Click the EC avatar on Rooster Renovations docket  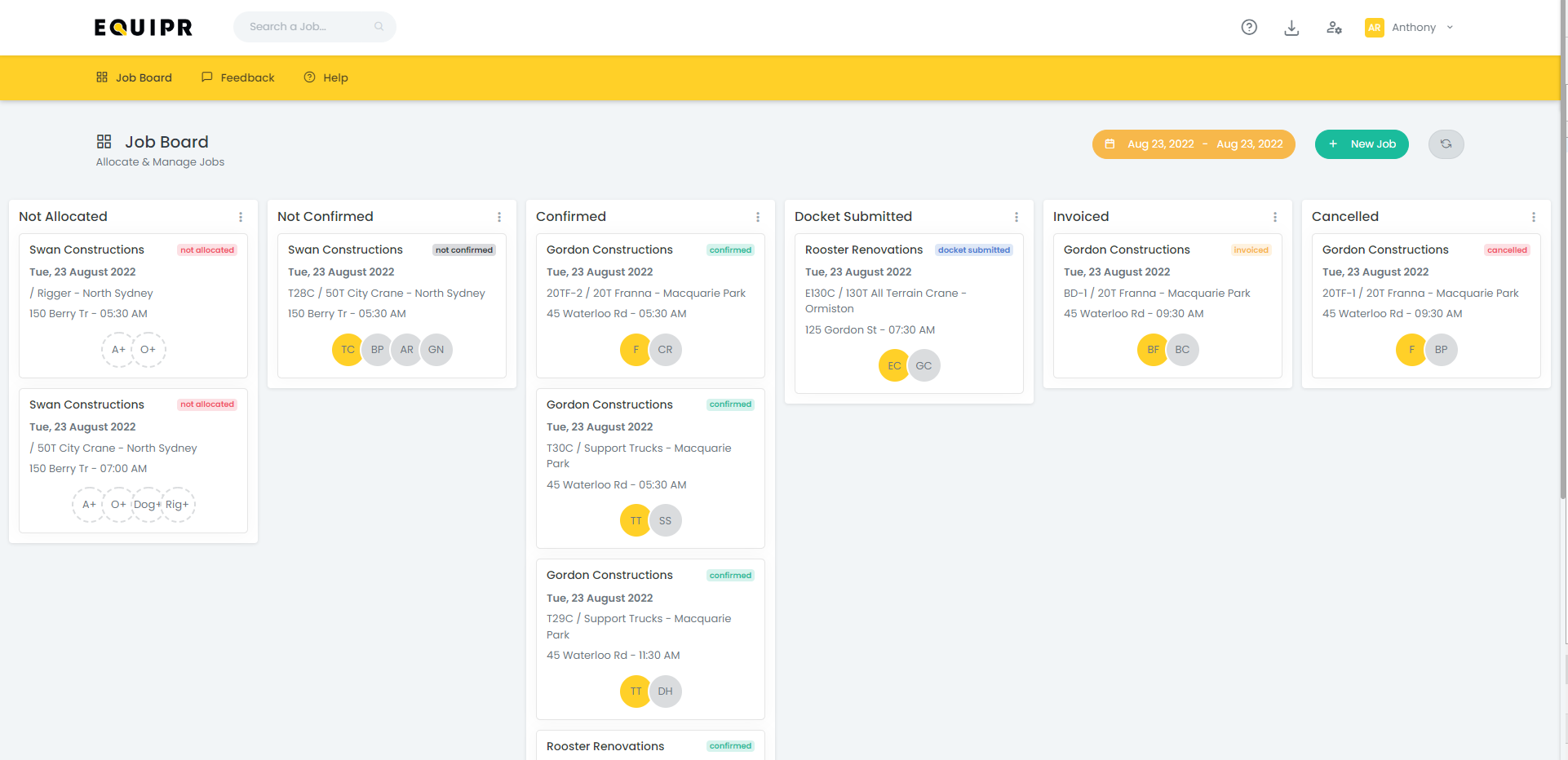pyautogui.click(x=893, y=365)
